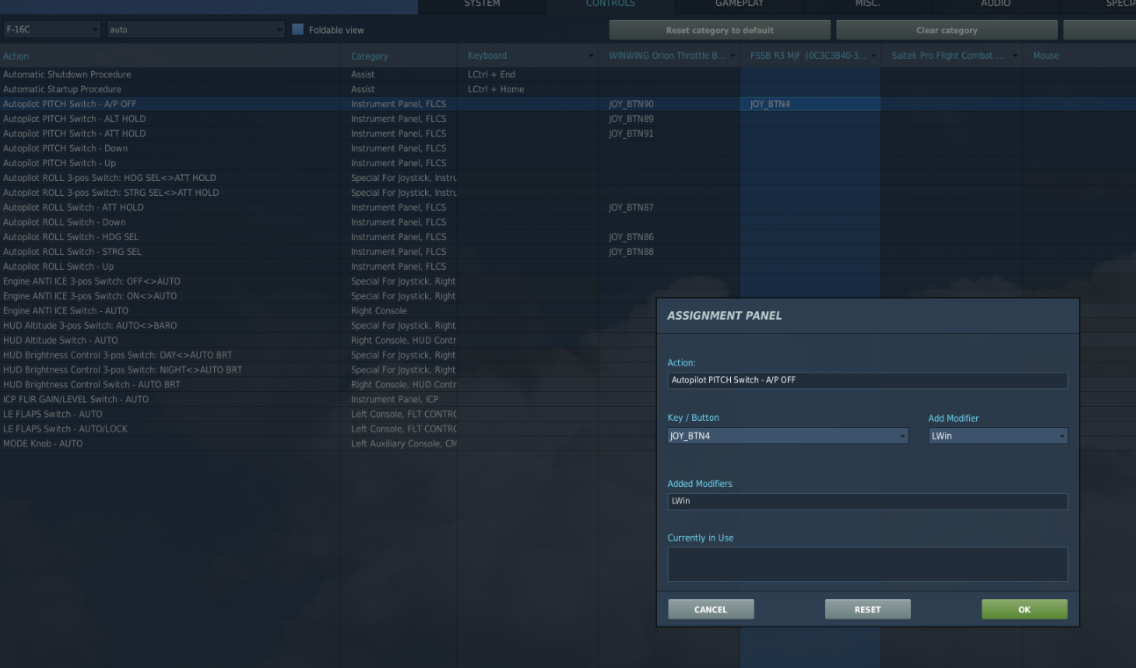Viewport: 1136px width, 668px height.
Task: Click the Currently in Use box
Action: (867, 564)
